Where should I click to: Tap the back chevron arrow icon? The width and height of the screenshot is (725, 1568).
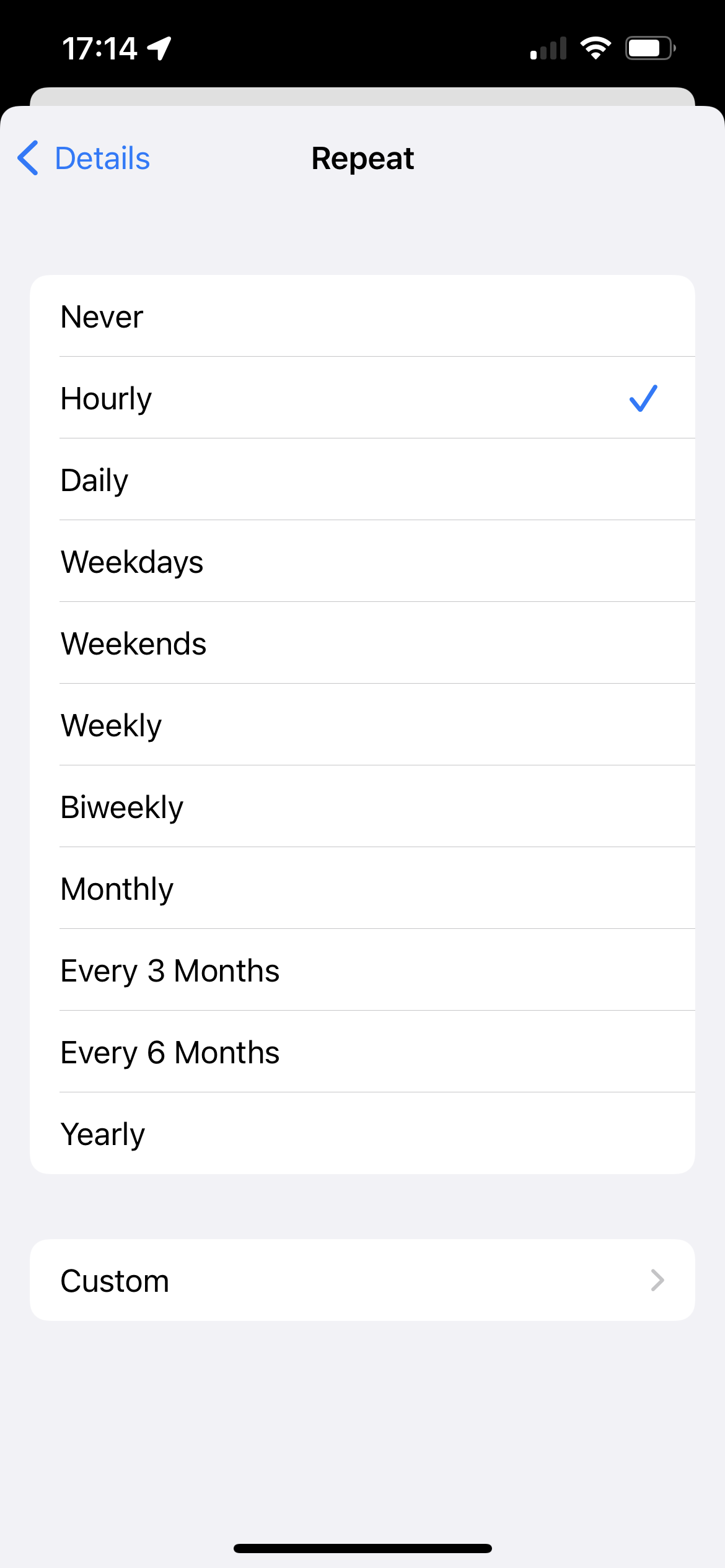coord(28,158)
